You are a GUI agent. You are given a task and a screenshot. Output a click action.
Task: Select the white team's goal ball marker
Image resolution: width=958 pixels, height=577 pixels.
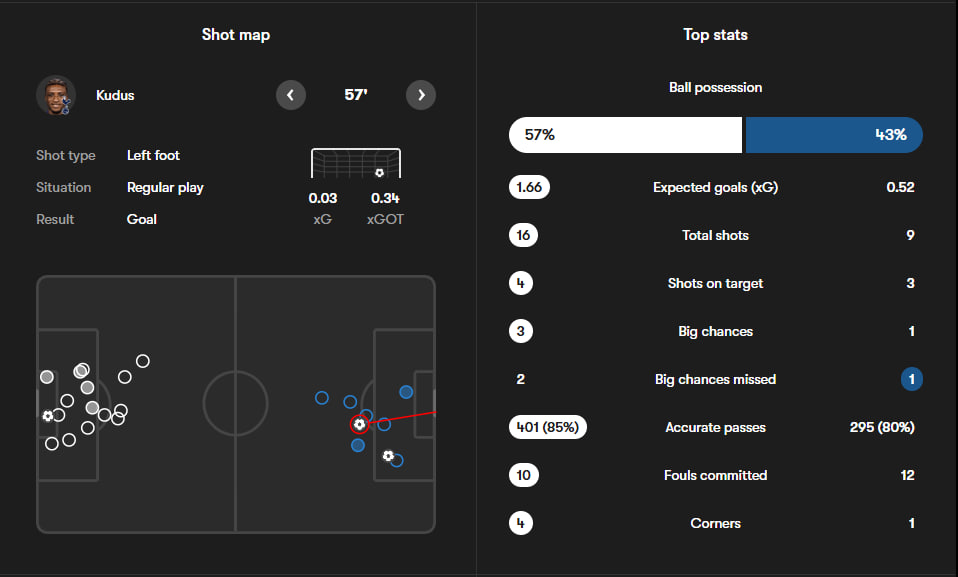47,416
